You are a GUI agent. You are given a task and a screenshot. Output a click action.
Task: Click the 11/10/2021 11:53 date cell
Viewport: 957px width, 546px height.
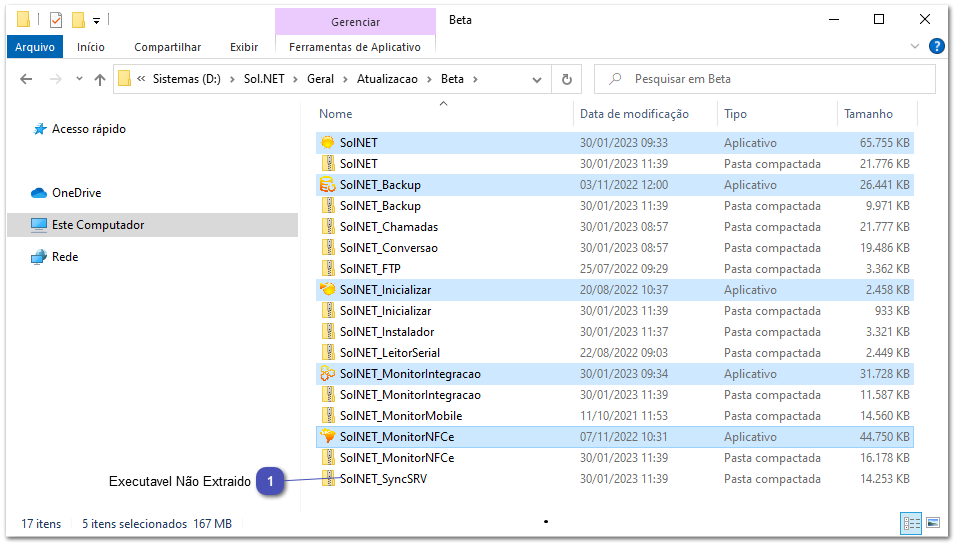pyautogui.click(x=624, y=416)
